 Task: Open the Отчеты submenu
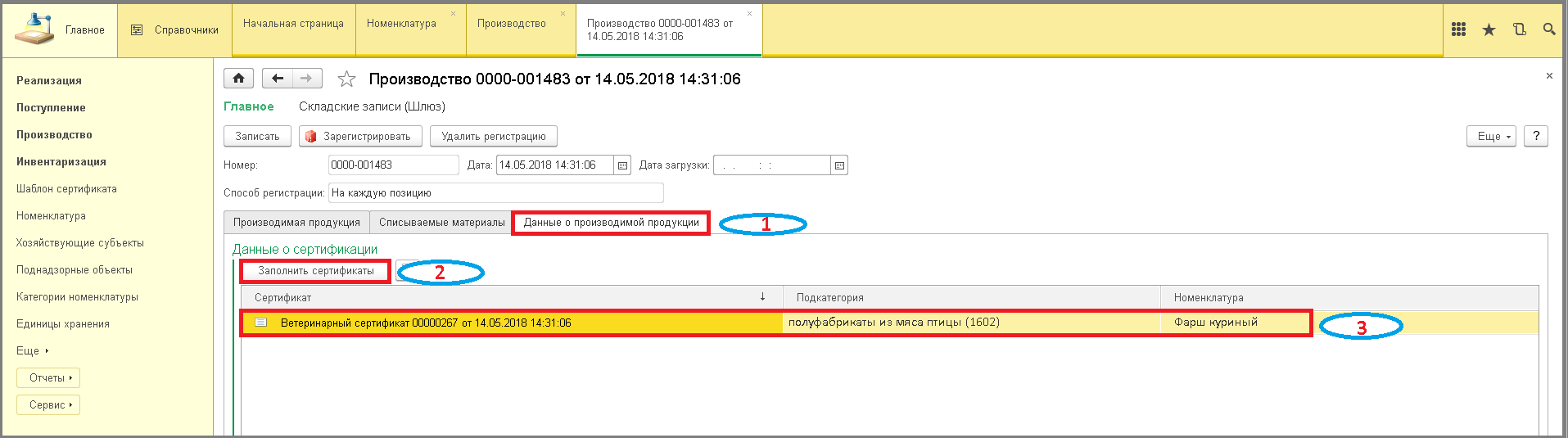(x=48, y=377)
